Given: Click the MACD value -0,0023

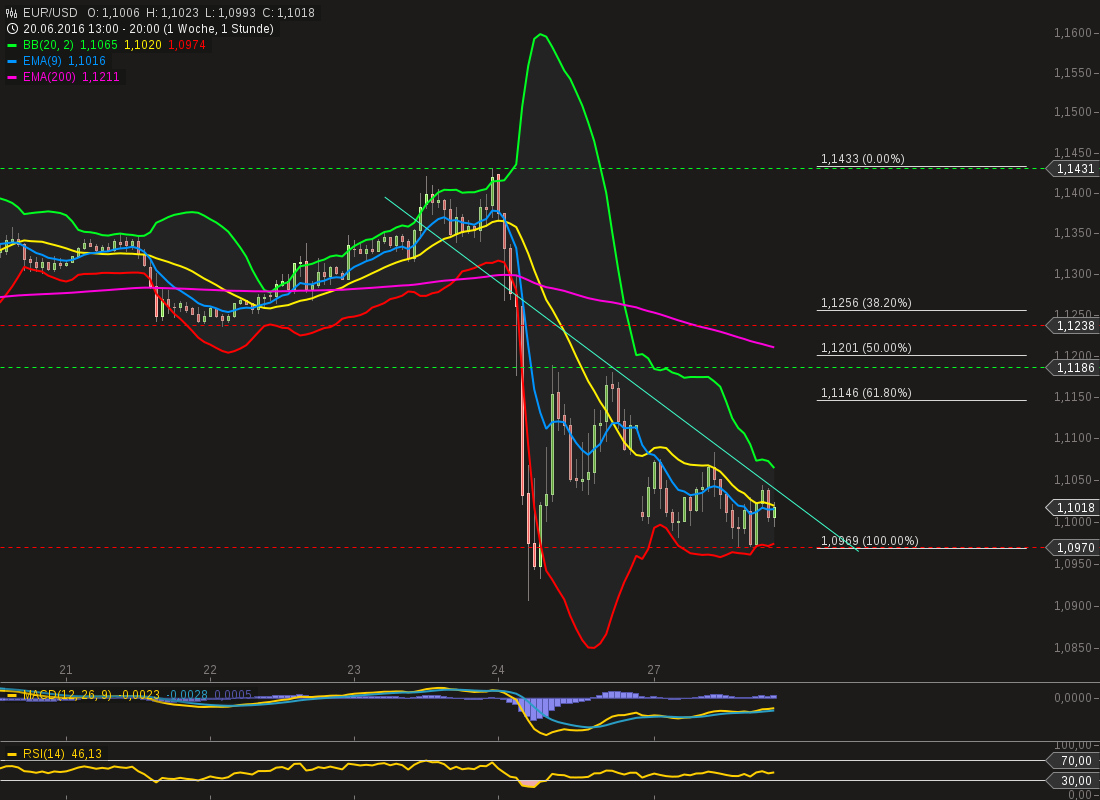Looking at the screenshot, I should click(140, 695).
